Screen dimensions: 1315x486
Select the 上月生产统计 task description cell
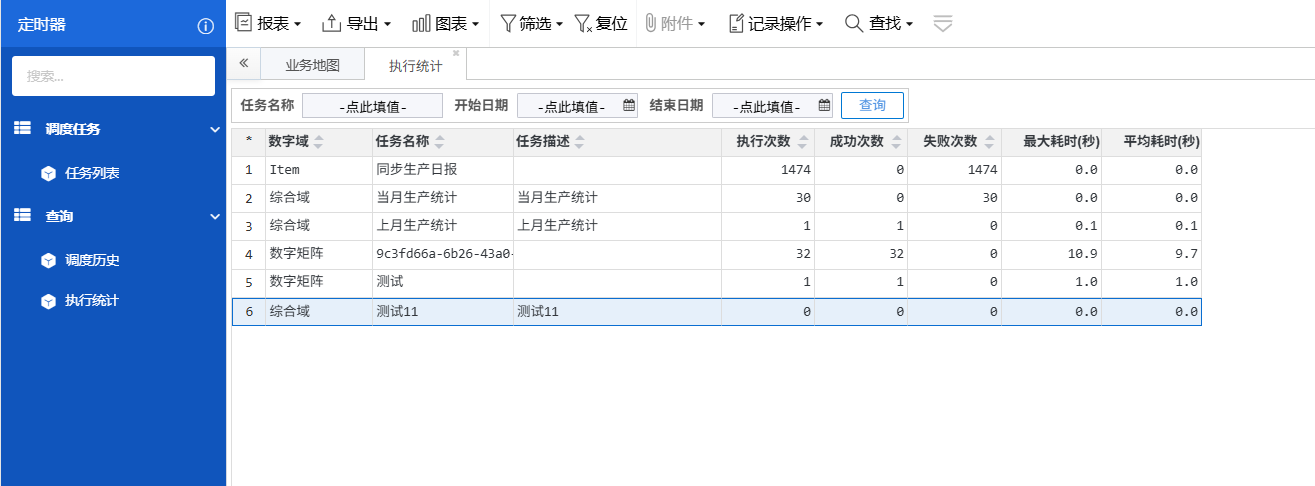pyautogui.click(x=617, y=226)
